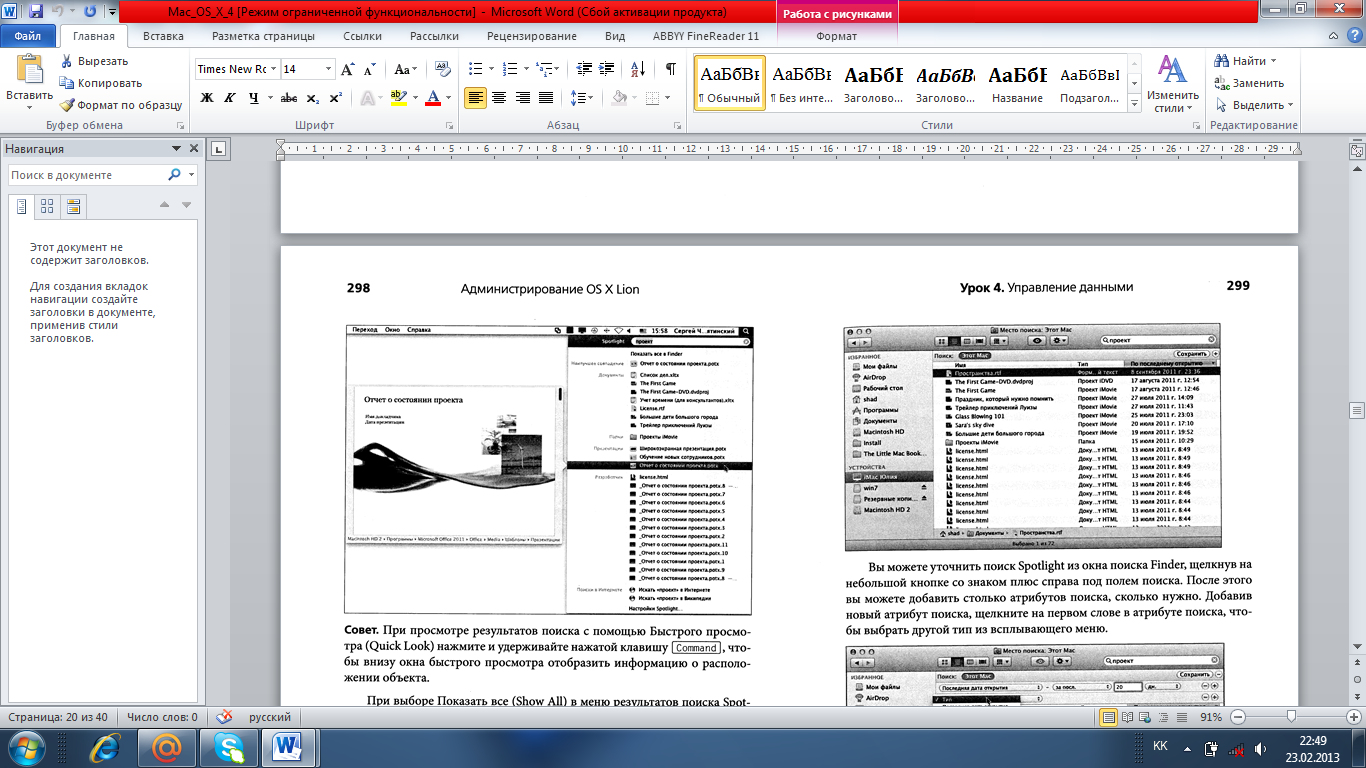This screenshot has height=768, width=1366.
Task: Click the yellow text highlight color button
Action: (x=398, y=98)
